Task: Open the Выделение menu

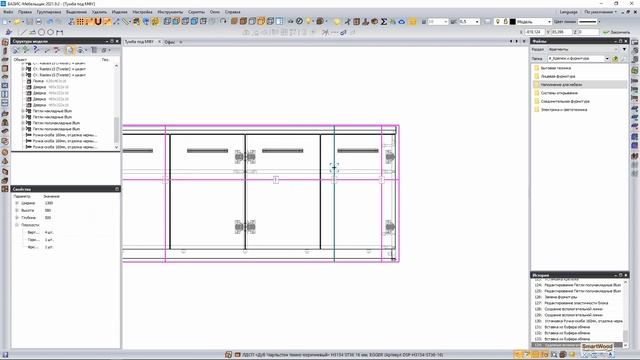Action: (76, 12)
